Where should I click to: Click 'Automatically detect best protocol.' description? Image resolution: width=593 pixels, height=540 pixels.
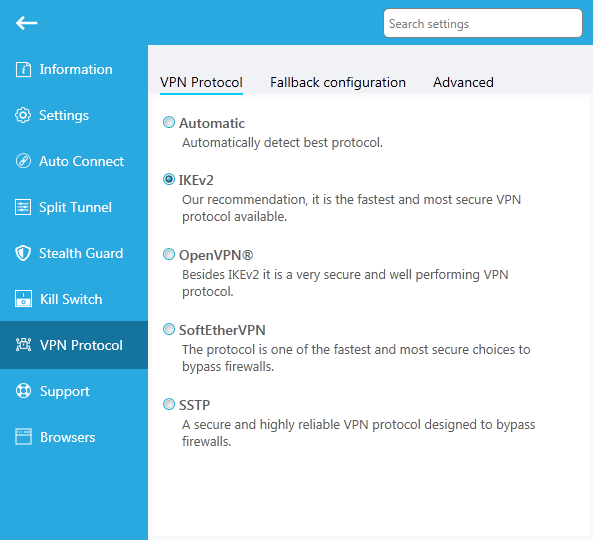coord(282,143)
